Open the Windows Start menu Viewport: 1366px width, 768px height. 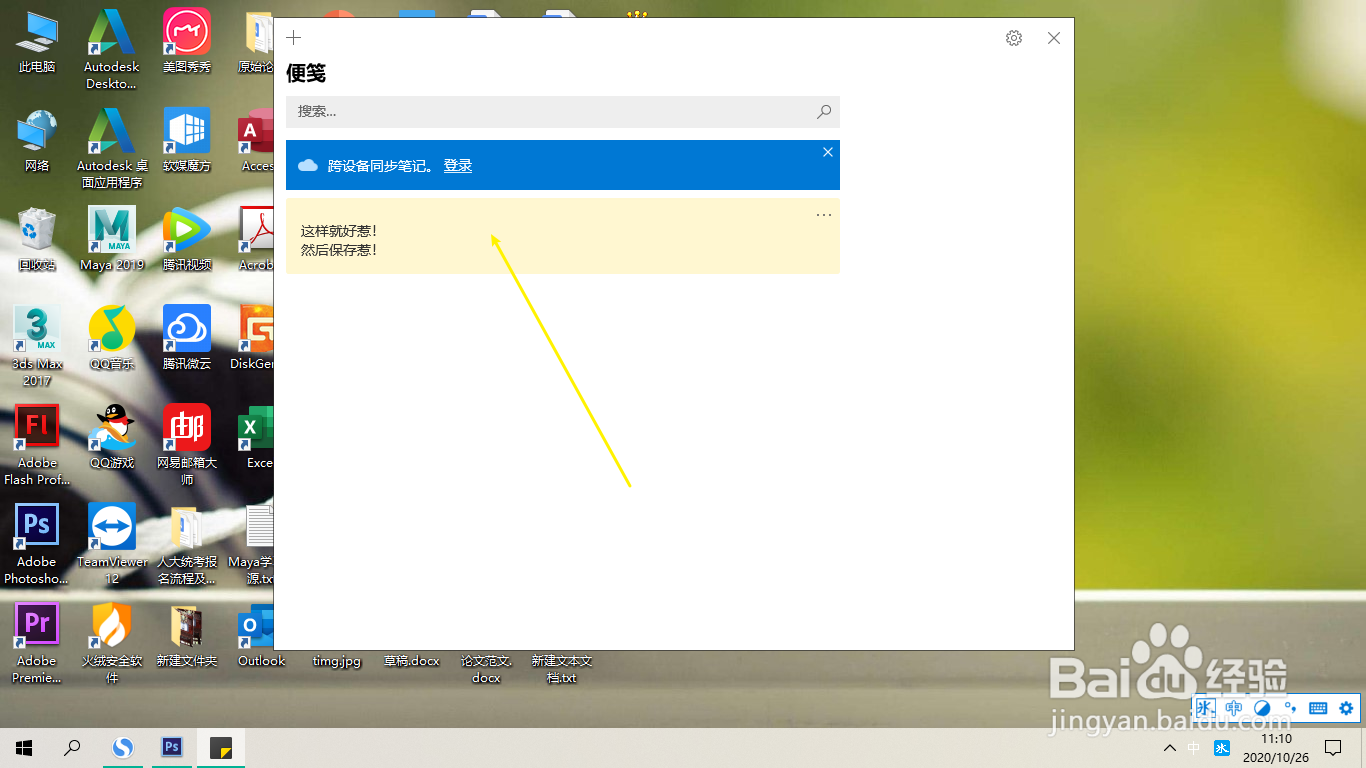[x=23, y=747]
